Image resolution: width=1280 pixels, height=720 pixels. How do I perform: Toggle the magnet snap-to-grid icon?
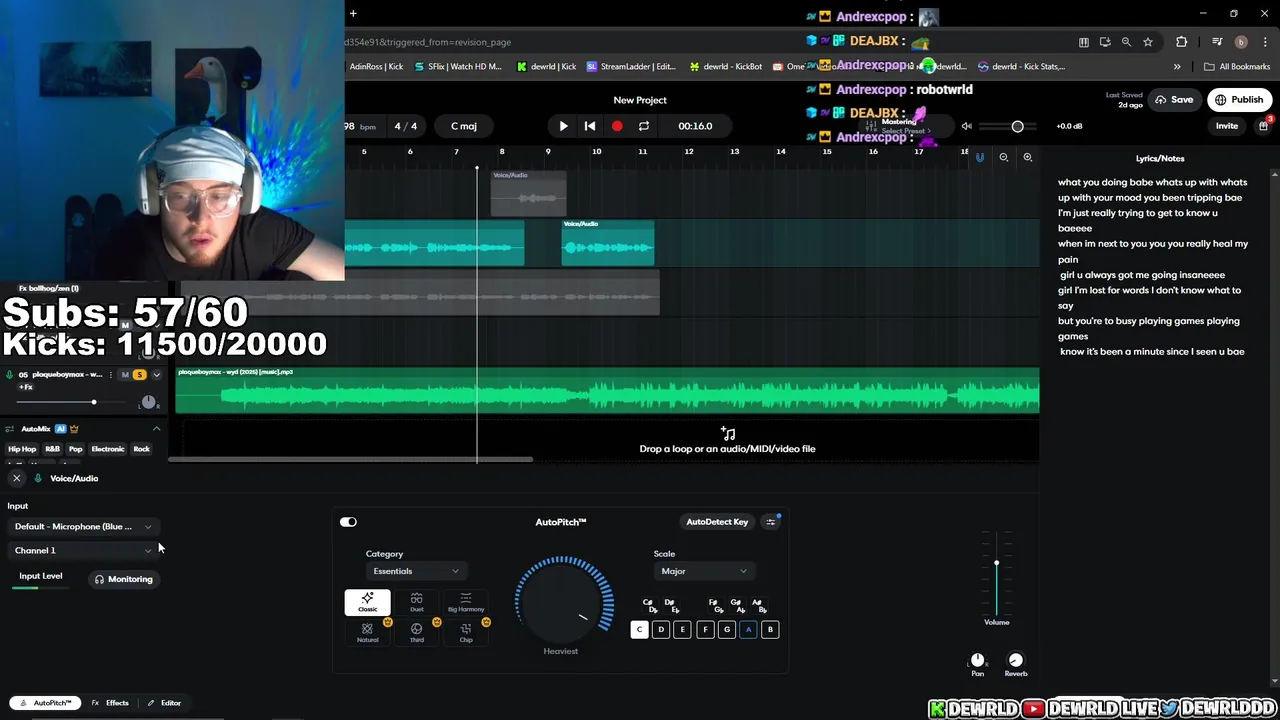point(980,157)
